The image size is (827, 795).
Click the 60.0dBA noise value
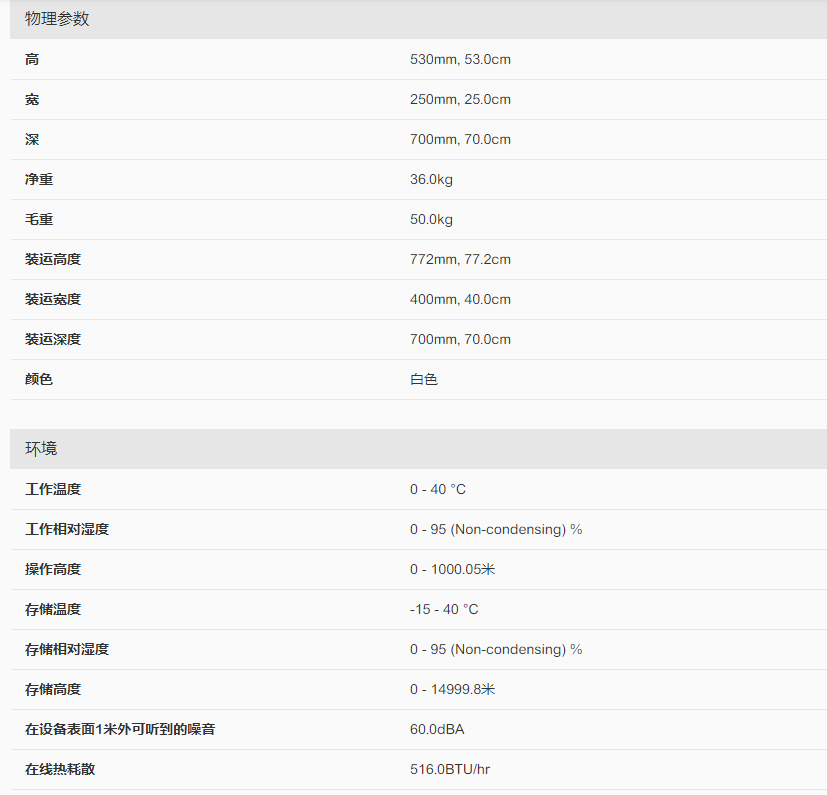coord(437,730)
